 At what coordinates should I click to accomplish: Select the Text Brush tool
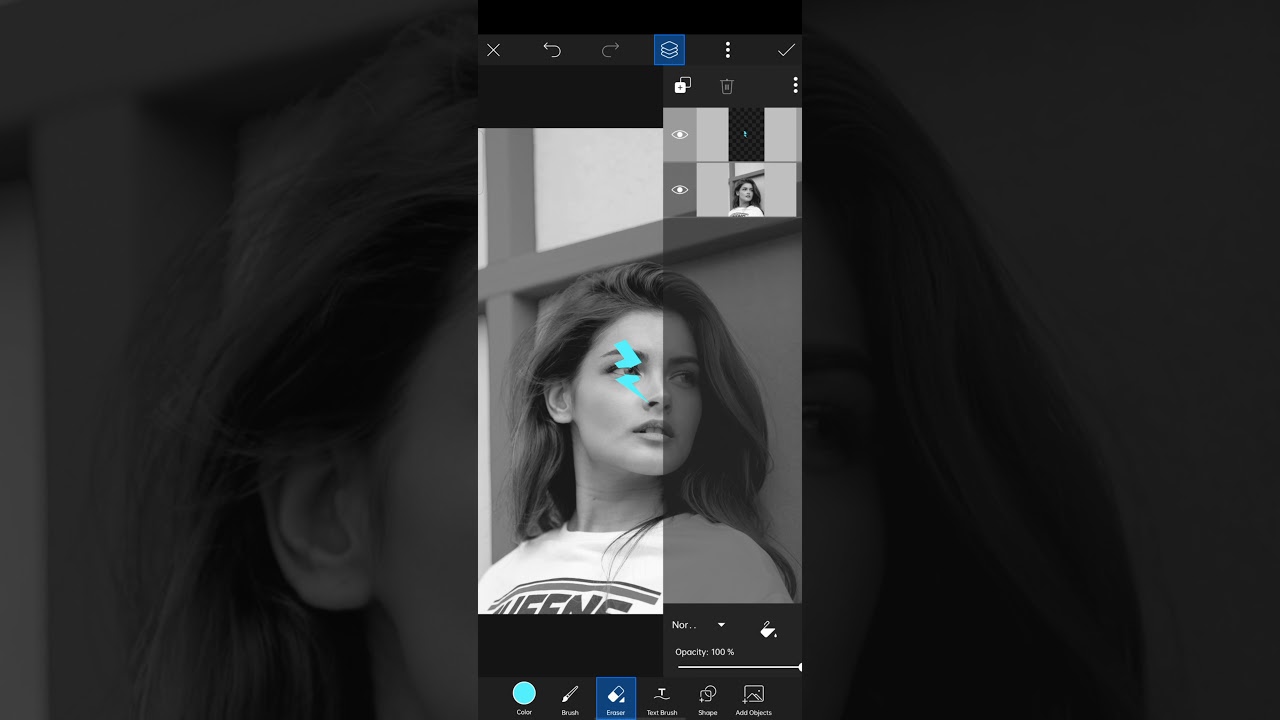[662, 698]
